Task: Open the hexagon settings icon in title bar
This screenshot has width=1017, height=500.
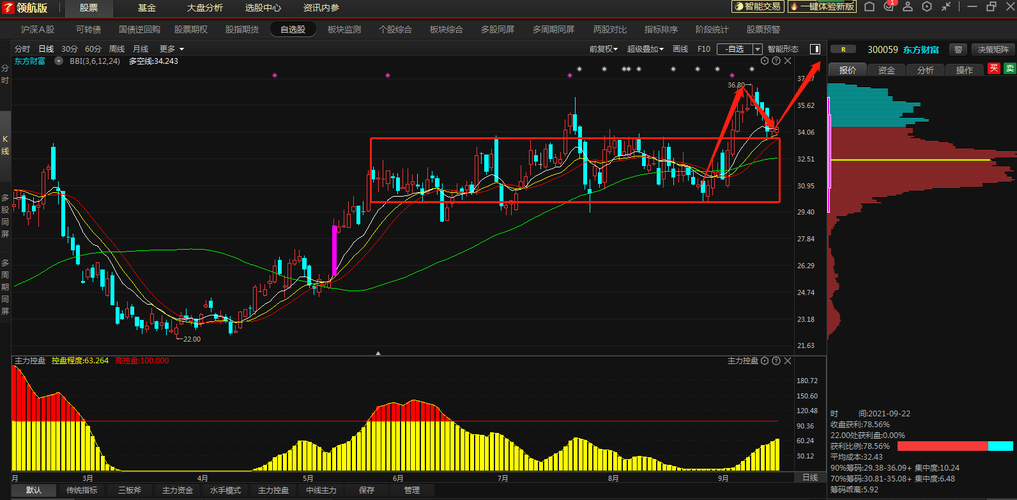Action: pyautogui.click(x=927, y=6)
